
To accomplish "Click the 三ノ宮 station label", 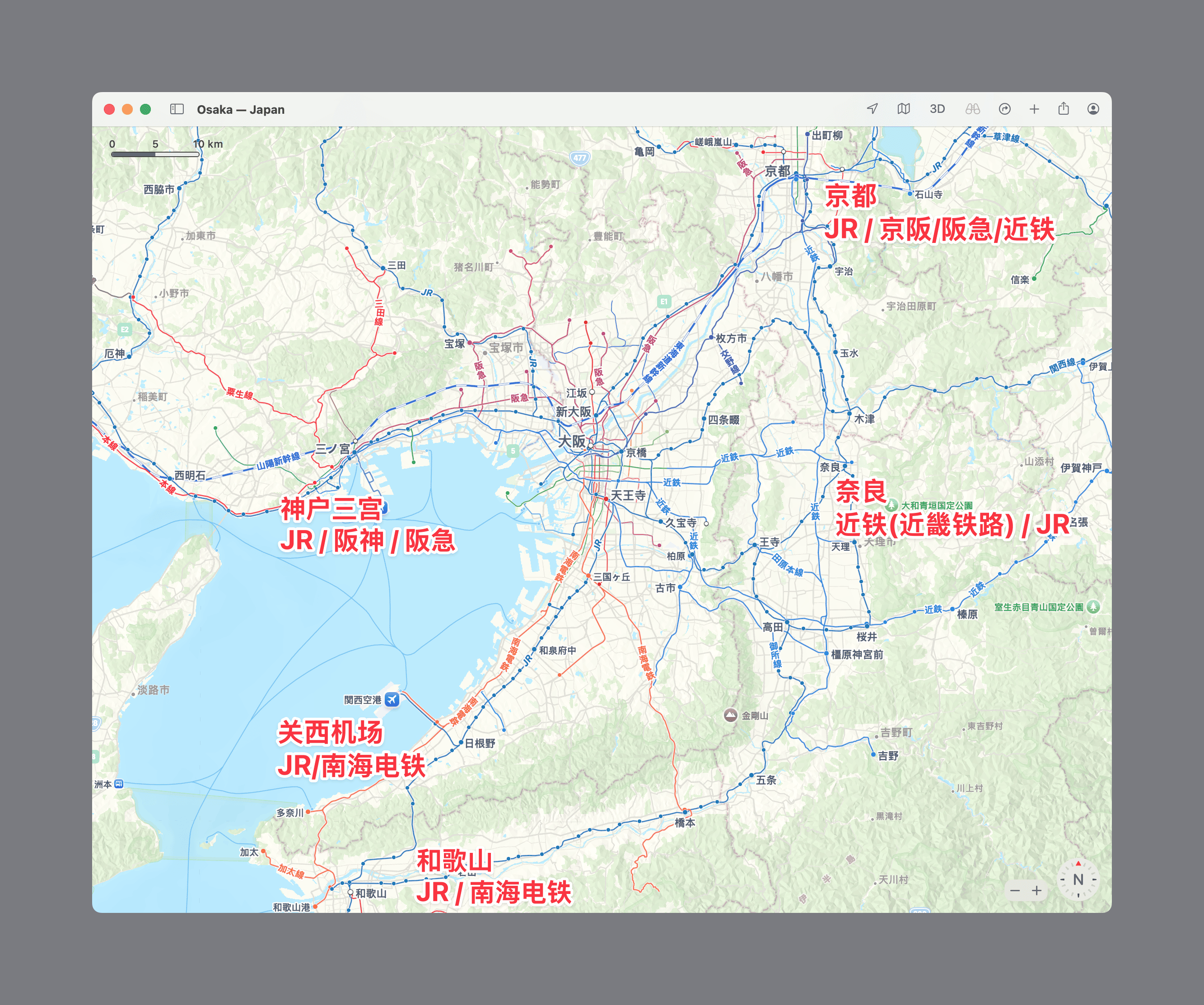I will tap(332, 449).
